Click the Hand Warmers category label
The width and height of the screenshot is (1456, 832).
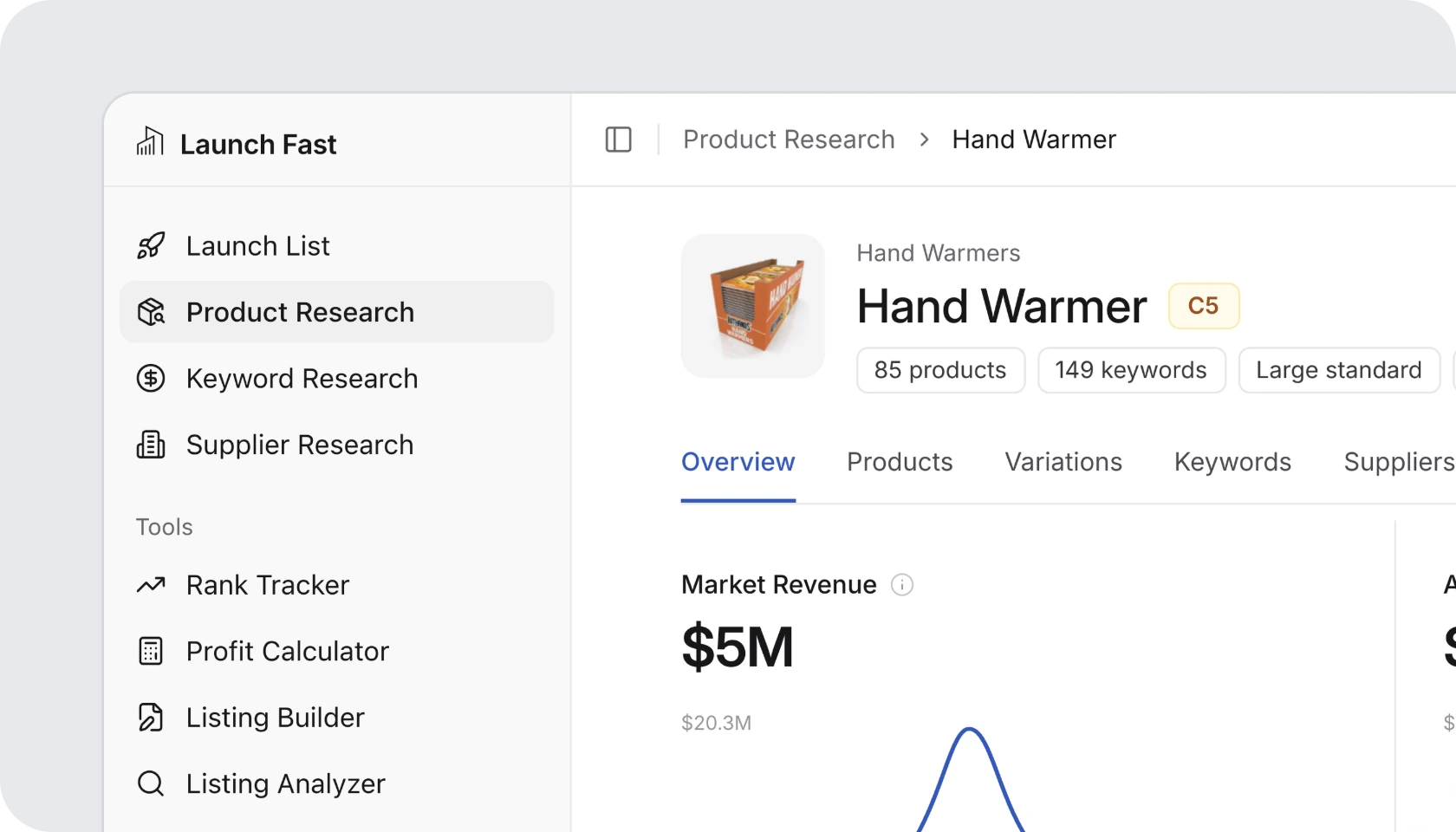pyautogui.click(x=939, y=253)
